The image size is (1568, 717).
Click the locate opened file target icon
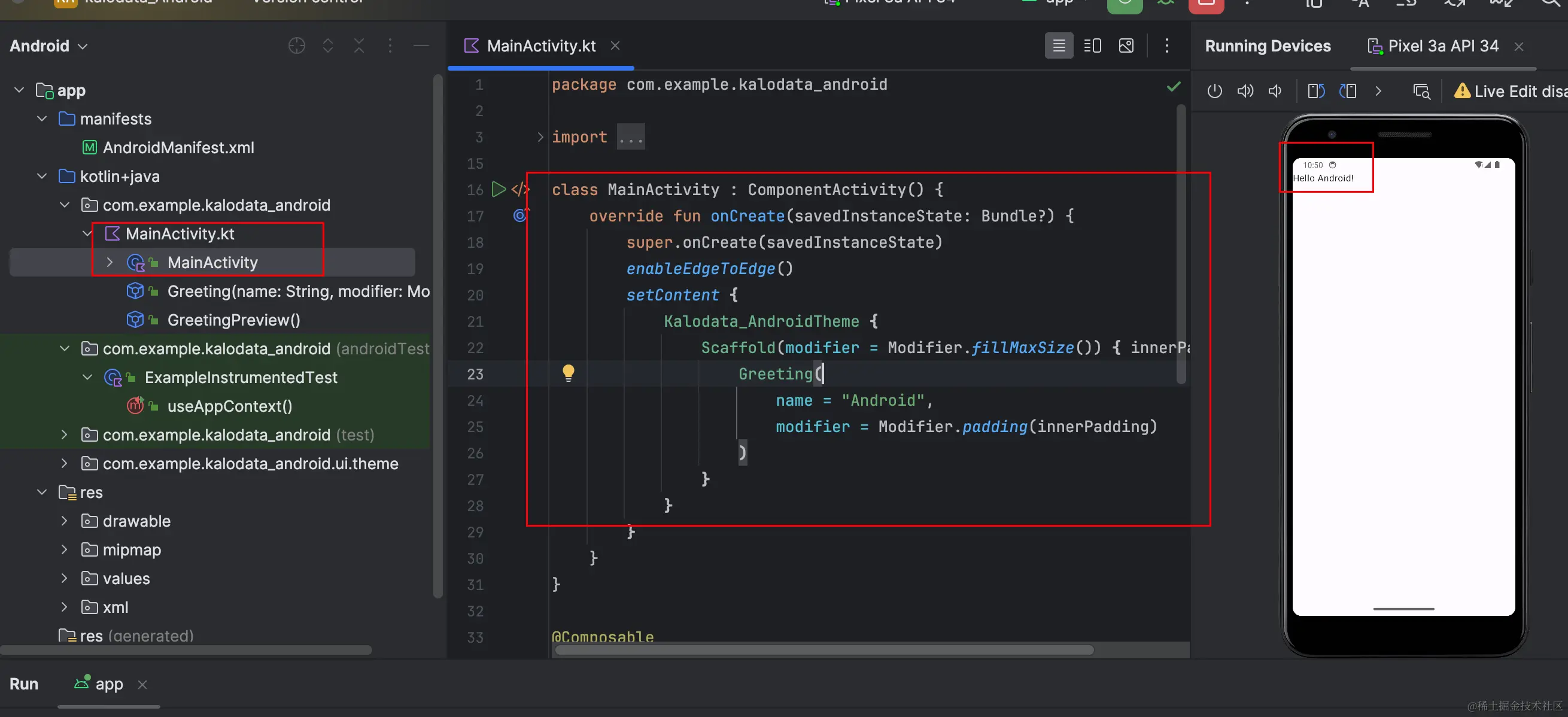click(x=296, y=45)
